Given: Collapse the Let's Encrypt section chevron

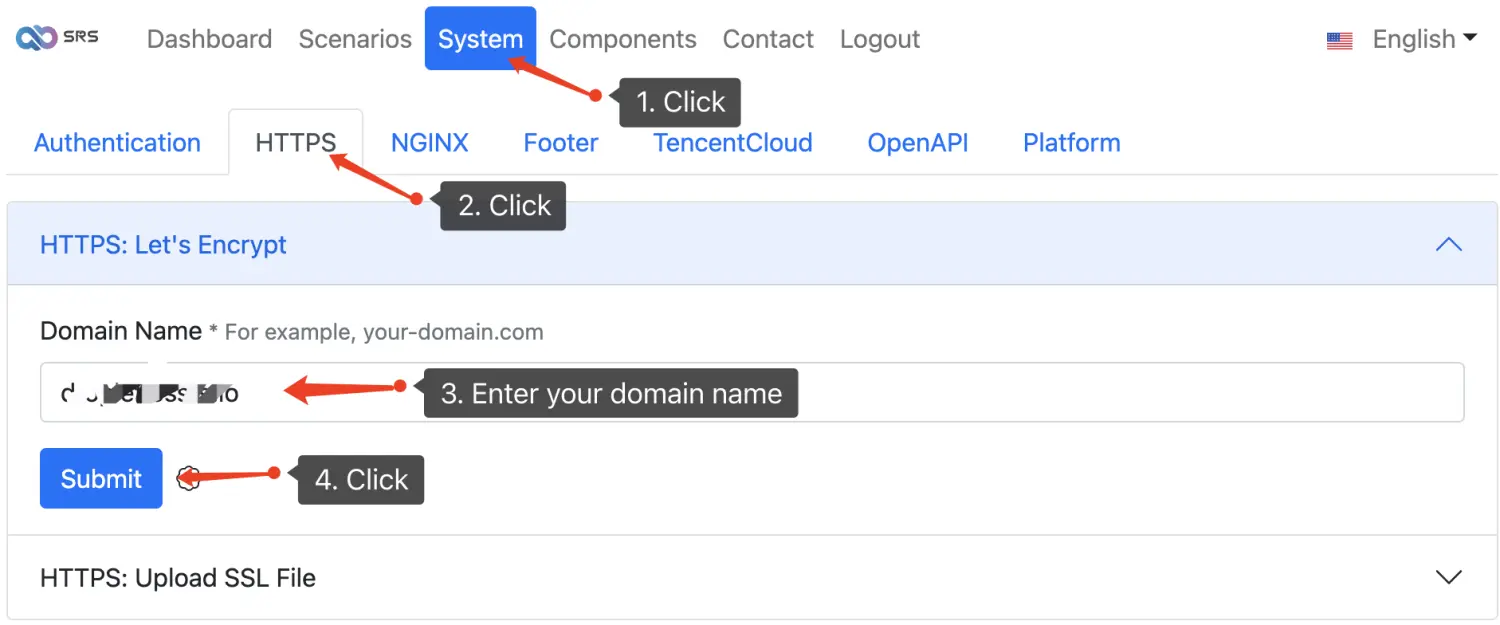Looking at the screenshot, I should tap(1448, 245).
